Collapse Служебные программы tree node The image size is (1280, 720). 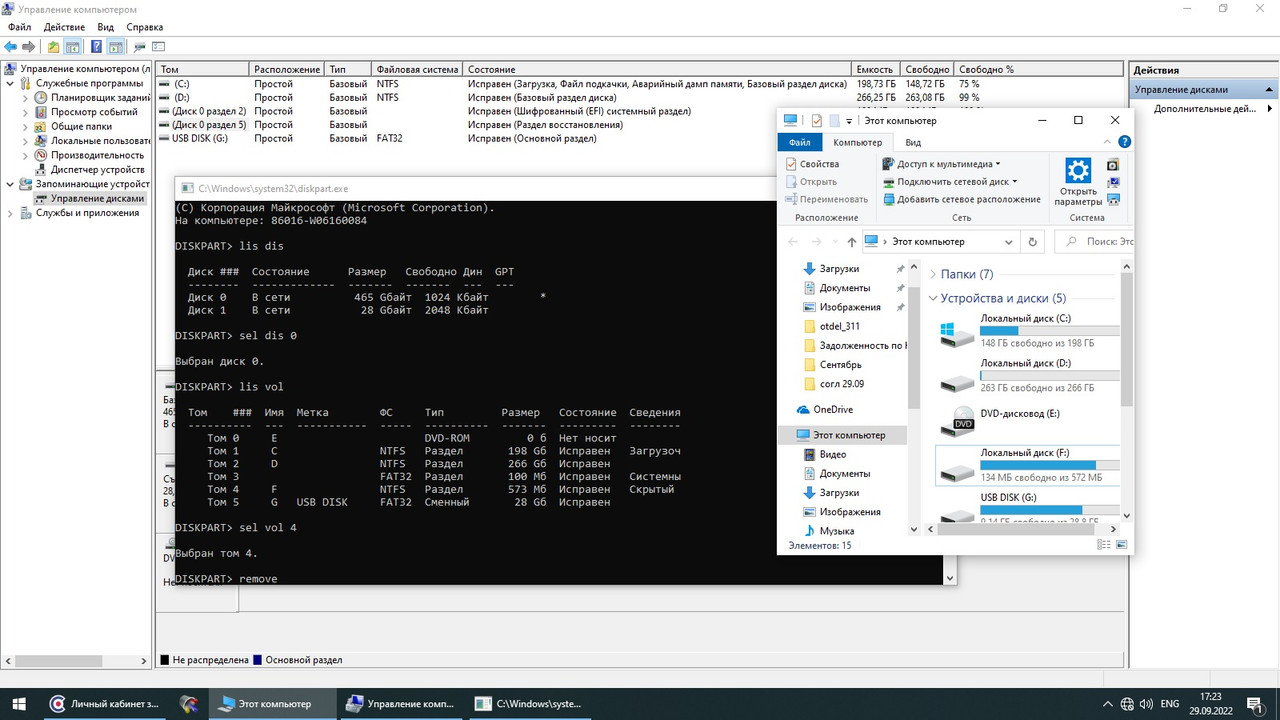(x=11, y=83)
